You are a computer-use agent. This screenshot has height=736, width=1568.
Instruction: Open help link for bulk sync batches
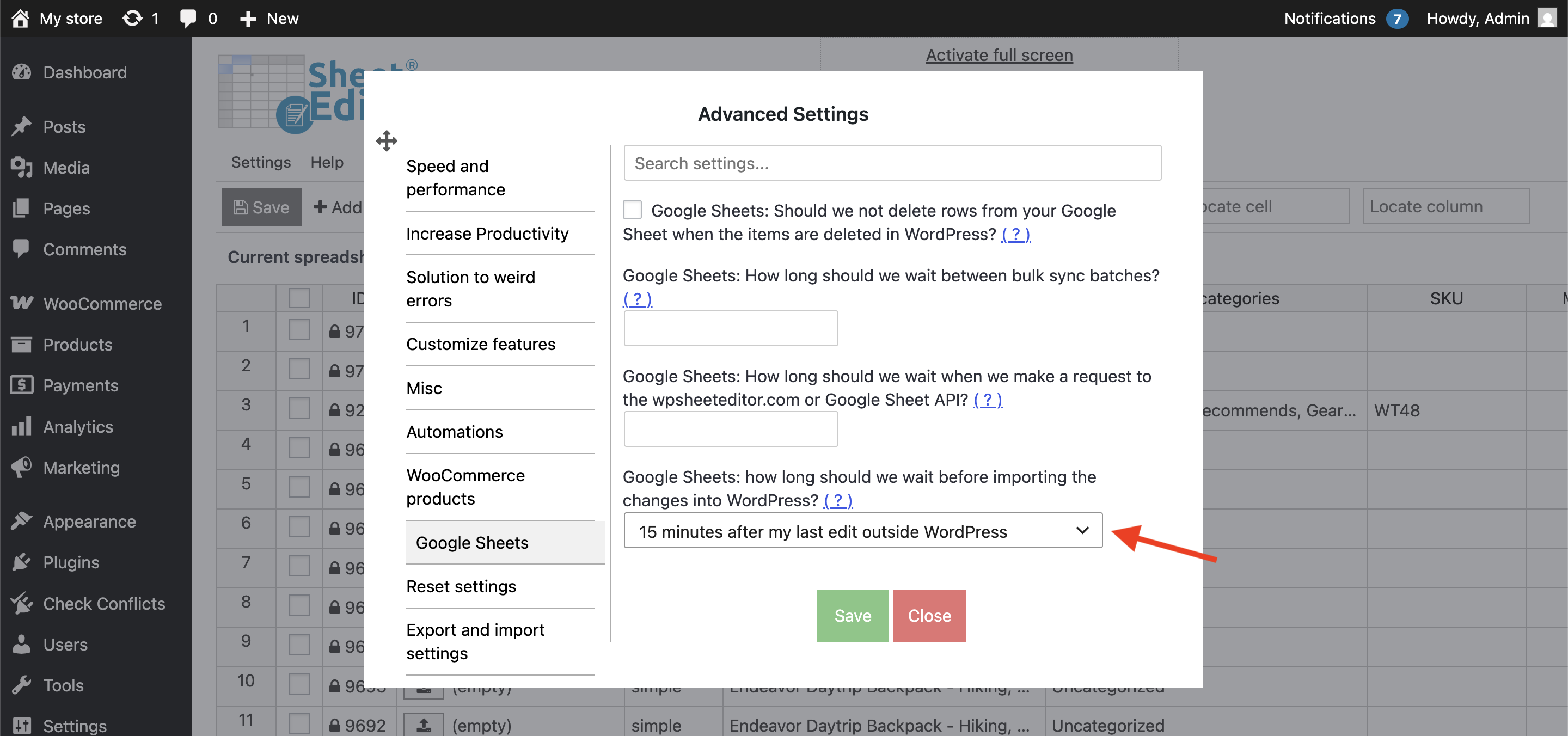pyautogui.click(x=638, y=299)
